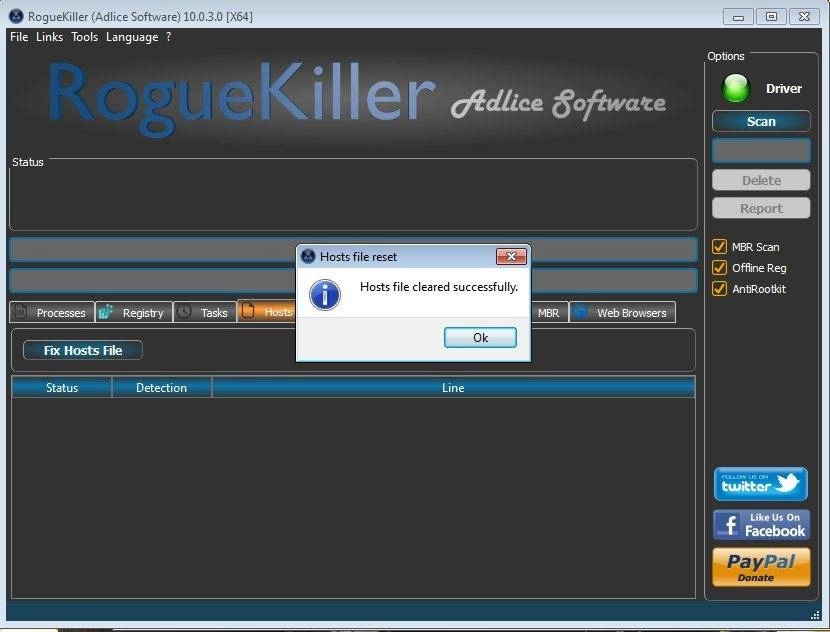This screenshot has width=830, height=632.
Task: Click the clock icon on Tasks tab
Action: pyautogui.click(x=184, y=311)
